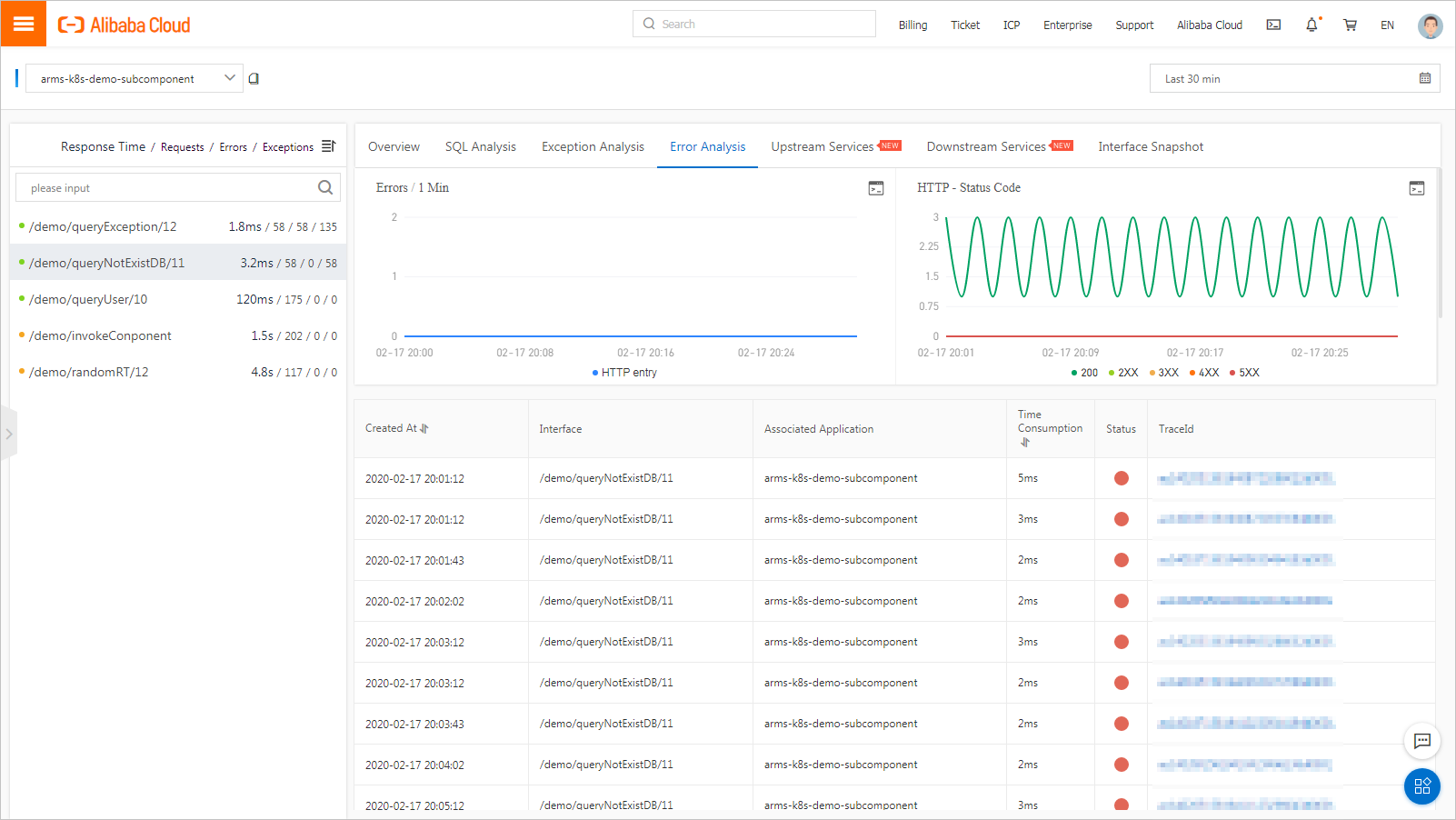The height and width of the screenshot is (820, 1456).
Task: Sort interfaces by Response Time
Action: click(x=103, y=146)
